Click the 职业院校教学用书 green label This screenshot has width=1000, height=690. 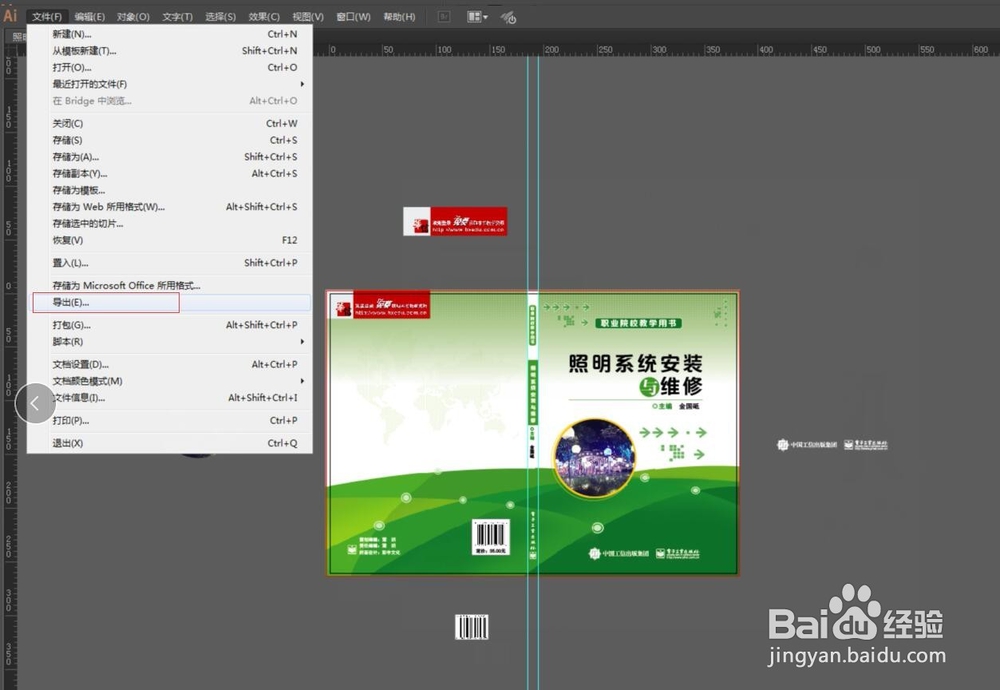click(x=638, y=323)
